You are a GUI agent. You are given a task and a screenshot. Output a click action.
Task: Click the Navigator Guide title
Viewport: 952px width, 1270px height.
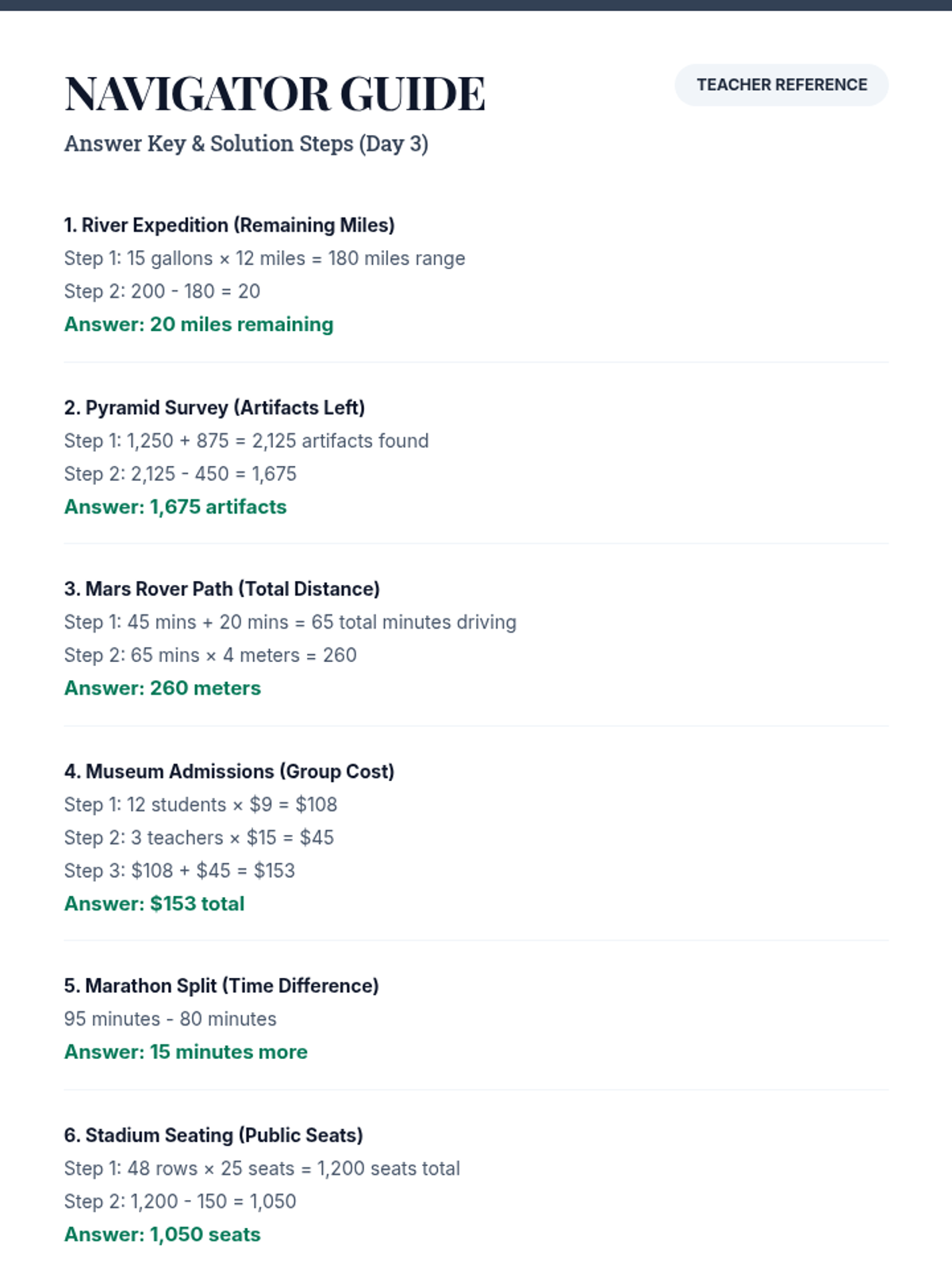click(274, 94)
